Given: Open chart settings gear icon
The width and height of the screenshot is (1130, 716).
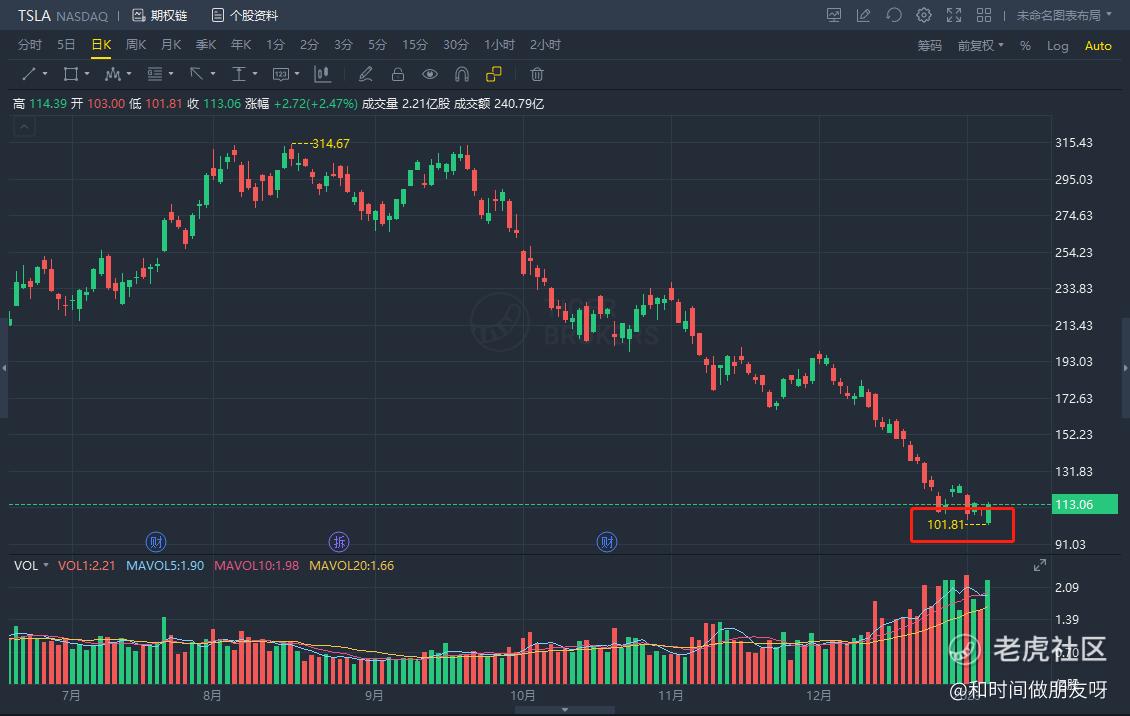Looking at the screenshot, I should pyautogui.click(x=924, y=15).
